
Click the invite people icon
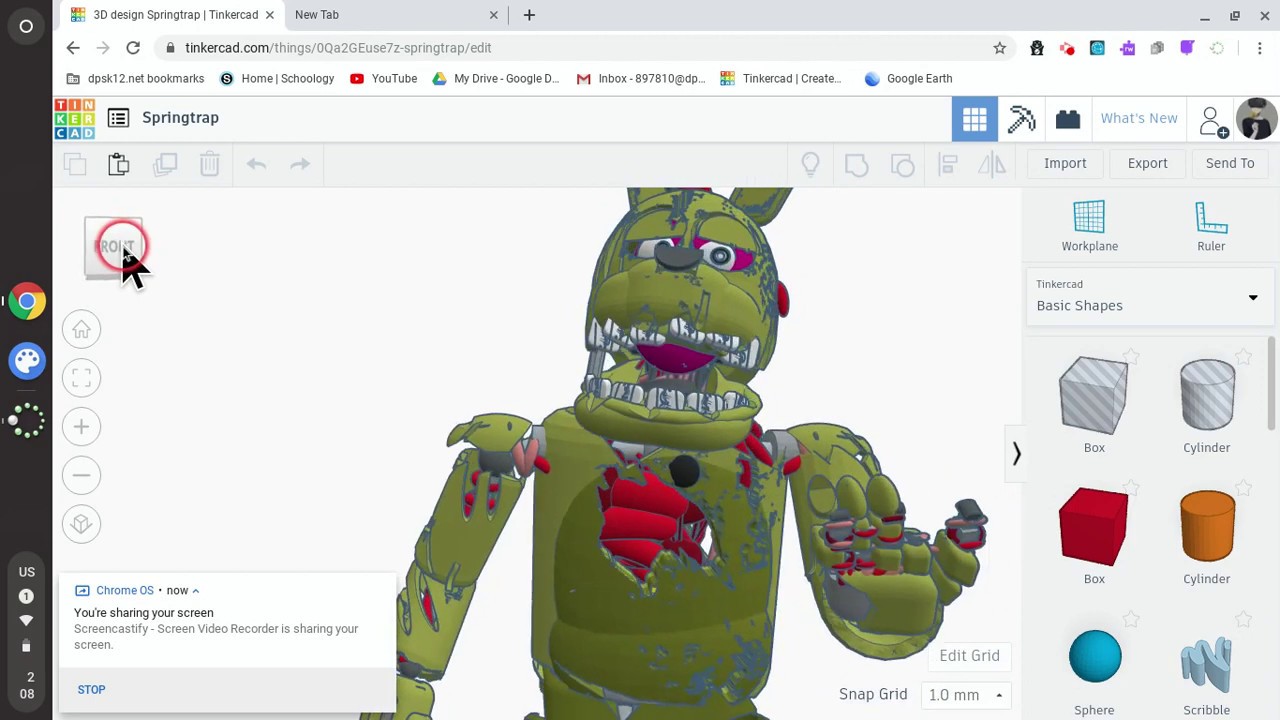coord(1211,121)
